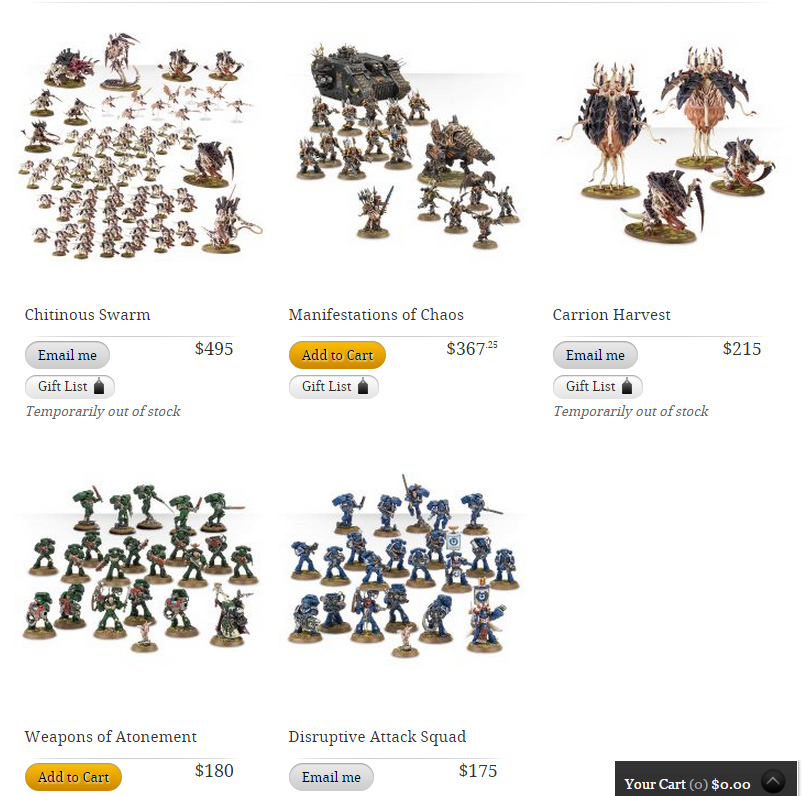The height and width of the screenshot is (796, 809).
Task: View the Carrion Harvest product image
Action: (x=666, y=145)
